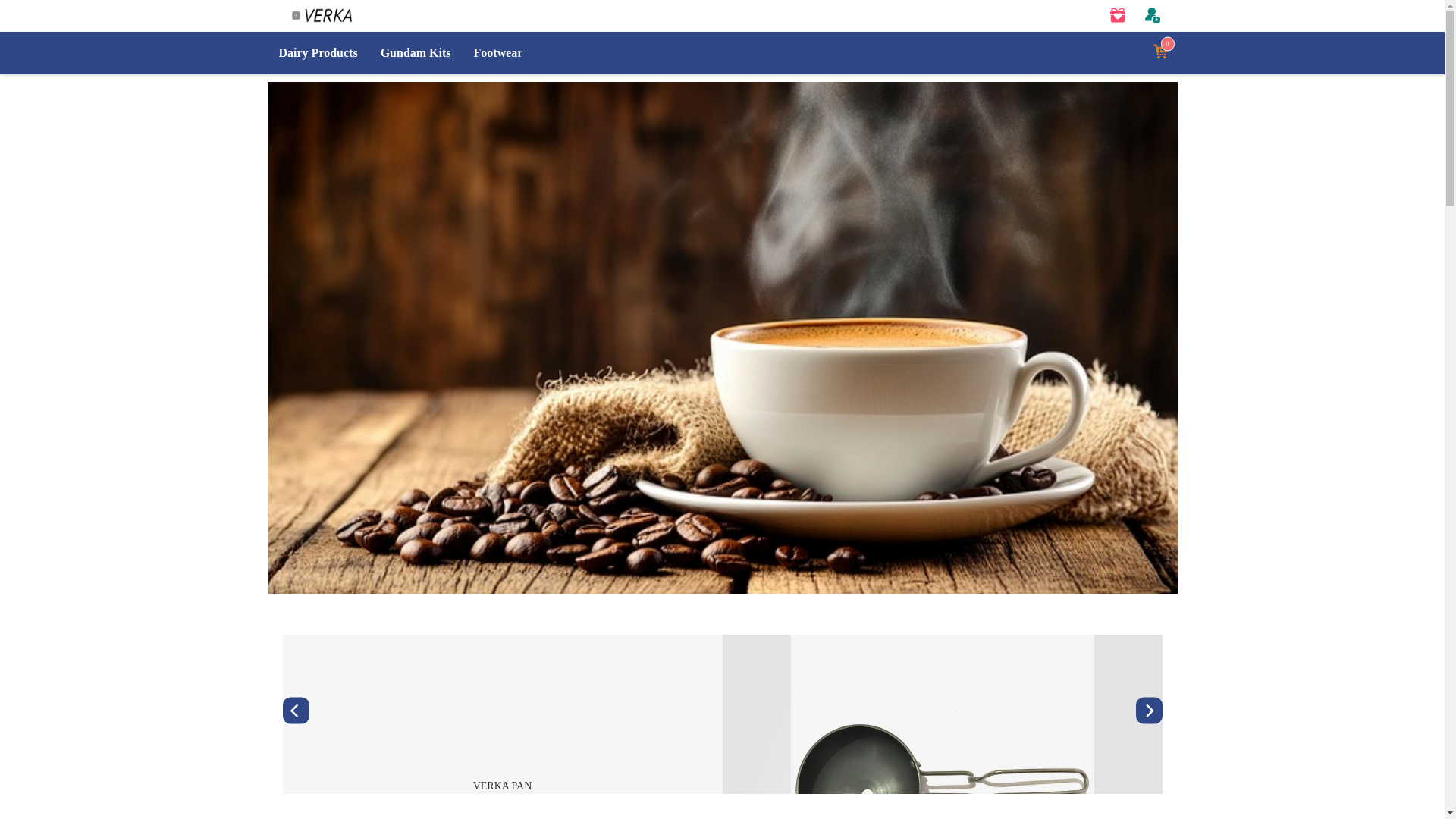Open Dairy Products category
The image size is (1456, 819).
point(318,53)
